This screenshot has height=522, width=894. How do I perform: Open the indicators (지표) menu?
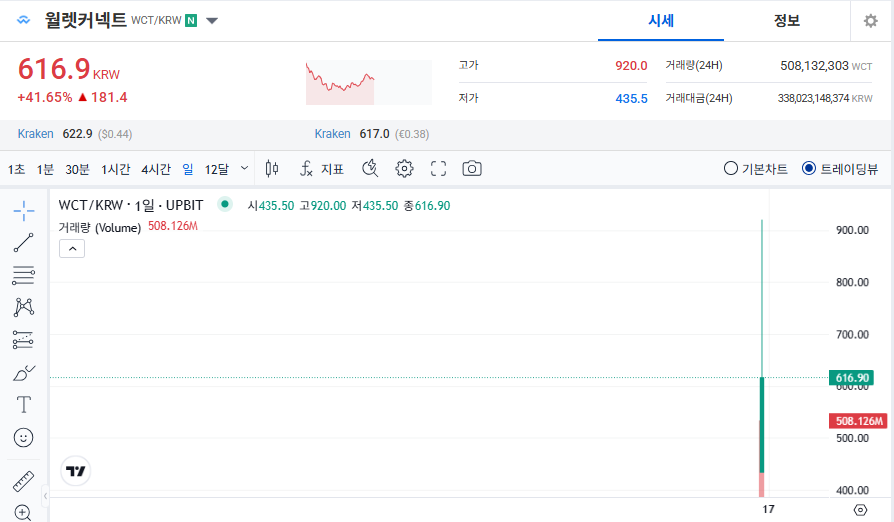pos(322,169)
